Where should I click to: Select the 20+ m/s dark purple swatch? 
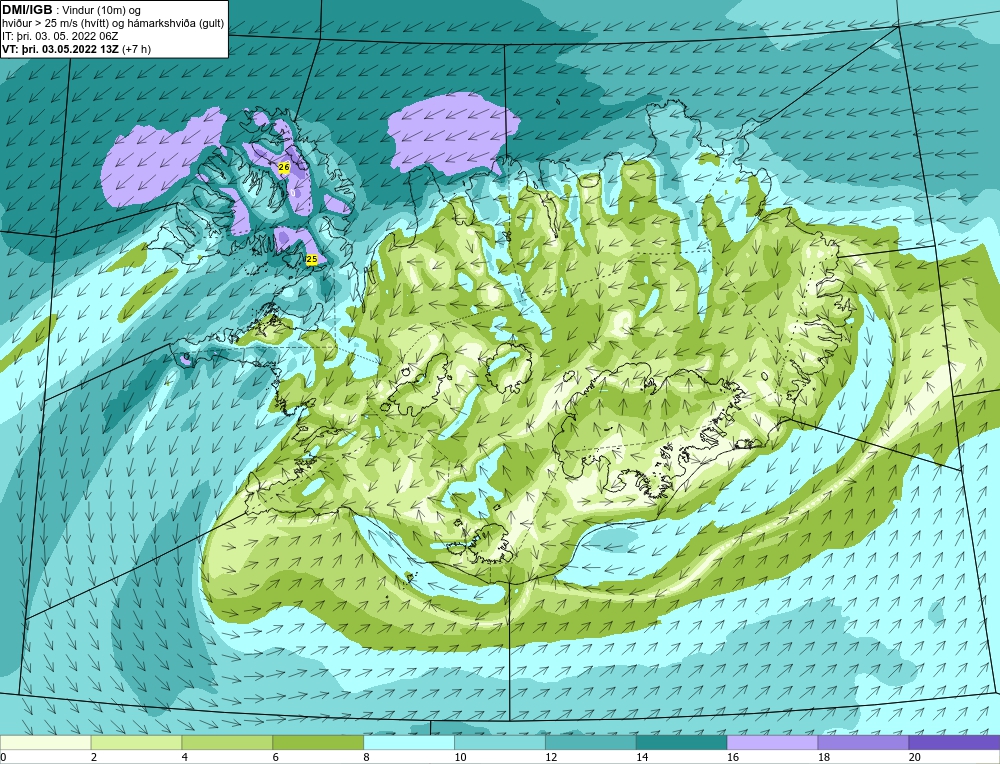[x=954, y=742]
